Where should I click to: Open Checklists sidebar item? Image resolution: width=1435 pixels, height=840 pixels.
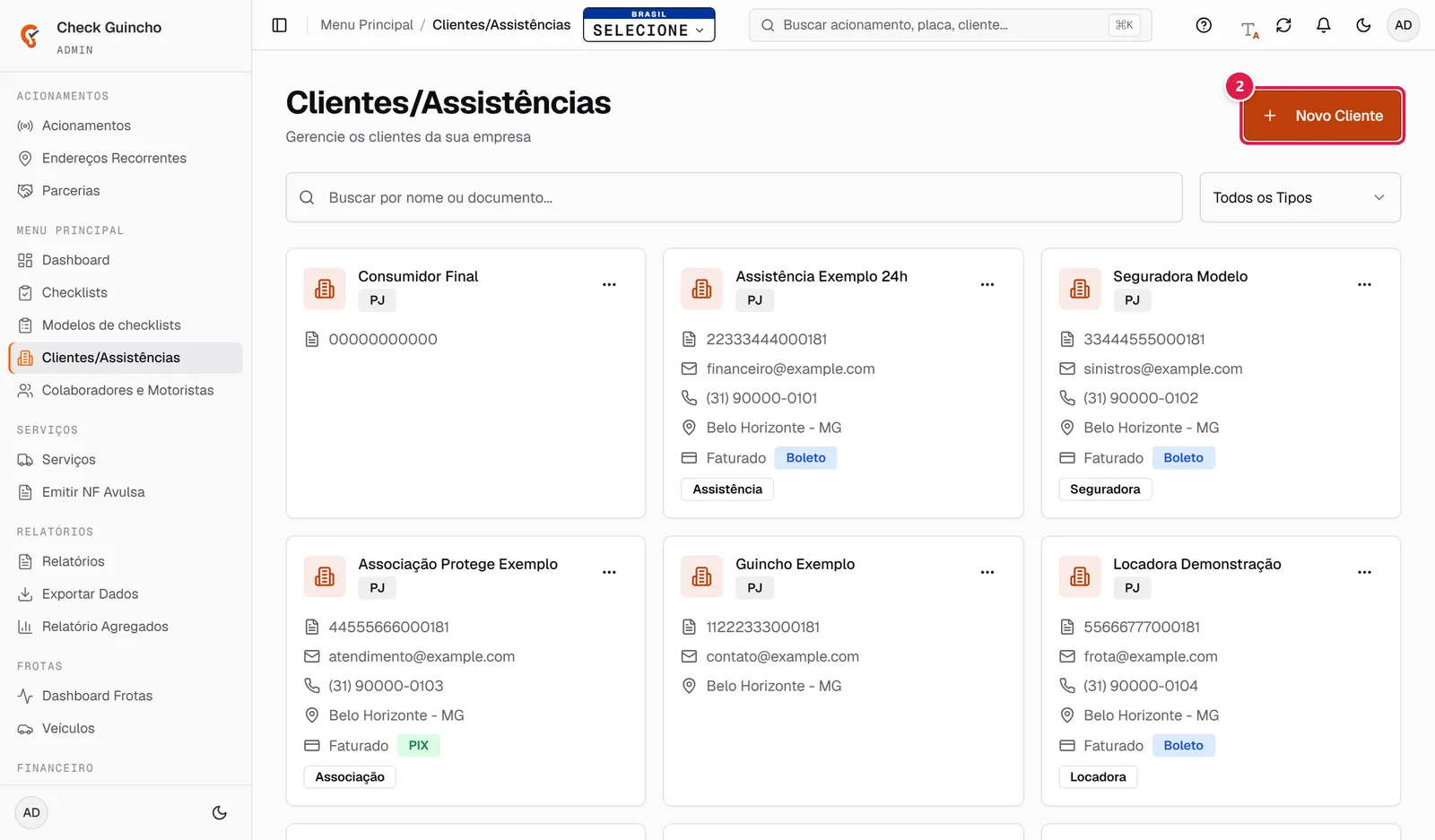tap(126, 292)
